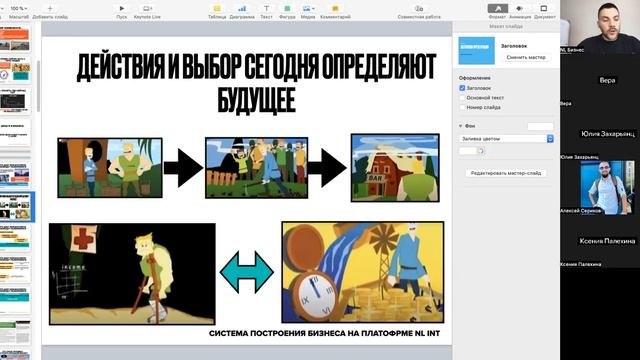Start the slideshow with Пуск
640x360 pixels.
122,8
